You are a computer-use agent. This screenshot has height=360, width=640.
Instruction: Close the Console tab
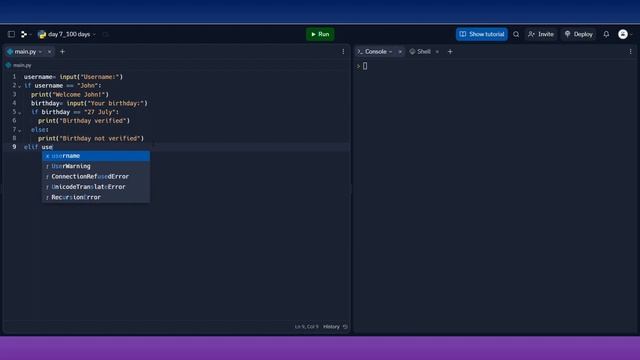coord(400,52)
